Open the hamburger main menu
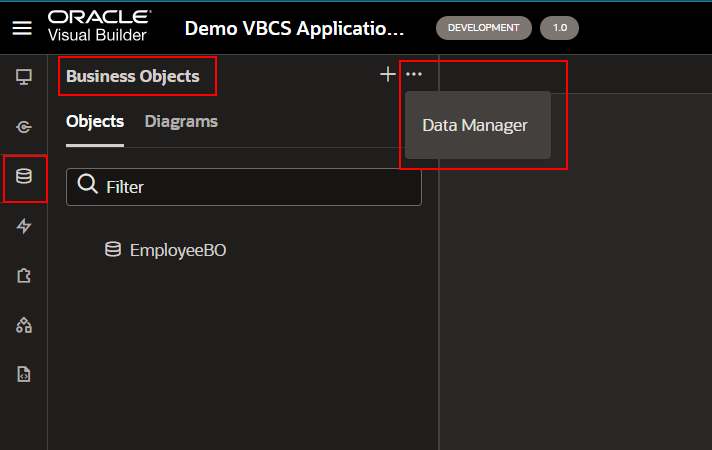This screenshot has width=712, height=450. click(22, 28)
